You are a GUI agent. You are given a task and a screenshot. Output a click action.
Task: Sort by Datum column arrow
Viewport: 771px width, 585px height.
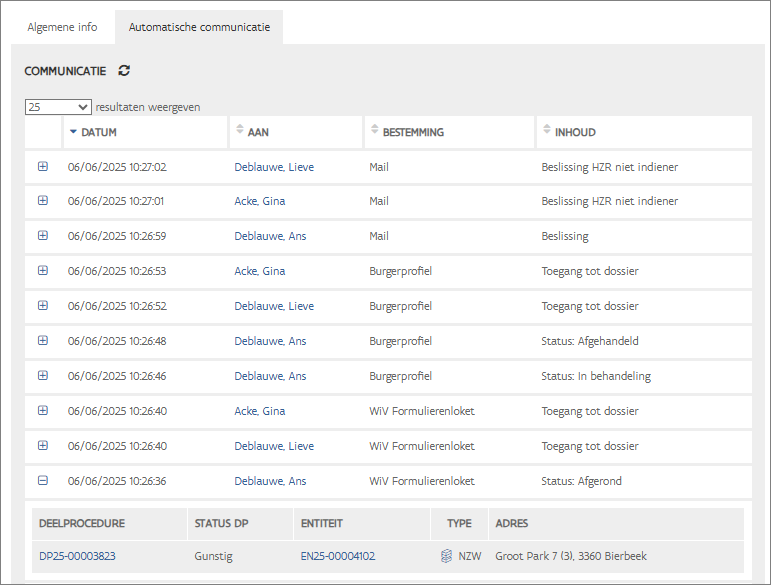pyautogui.click(x=73, y=132)
